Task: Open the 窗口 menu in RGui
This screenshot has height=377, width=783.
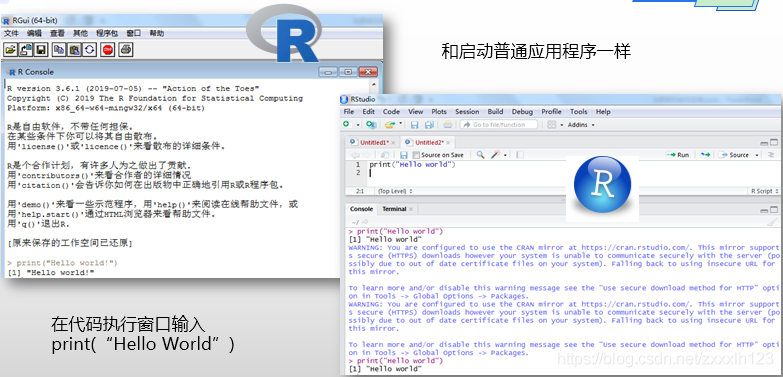Action: (x=133, y=33)
